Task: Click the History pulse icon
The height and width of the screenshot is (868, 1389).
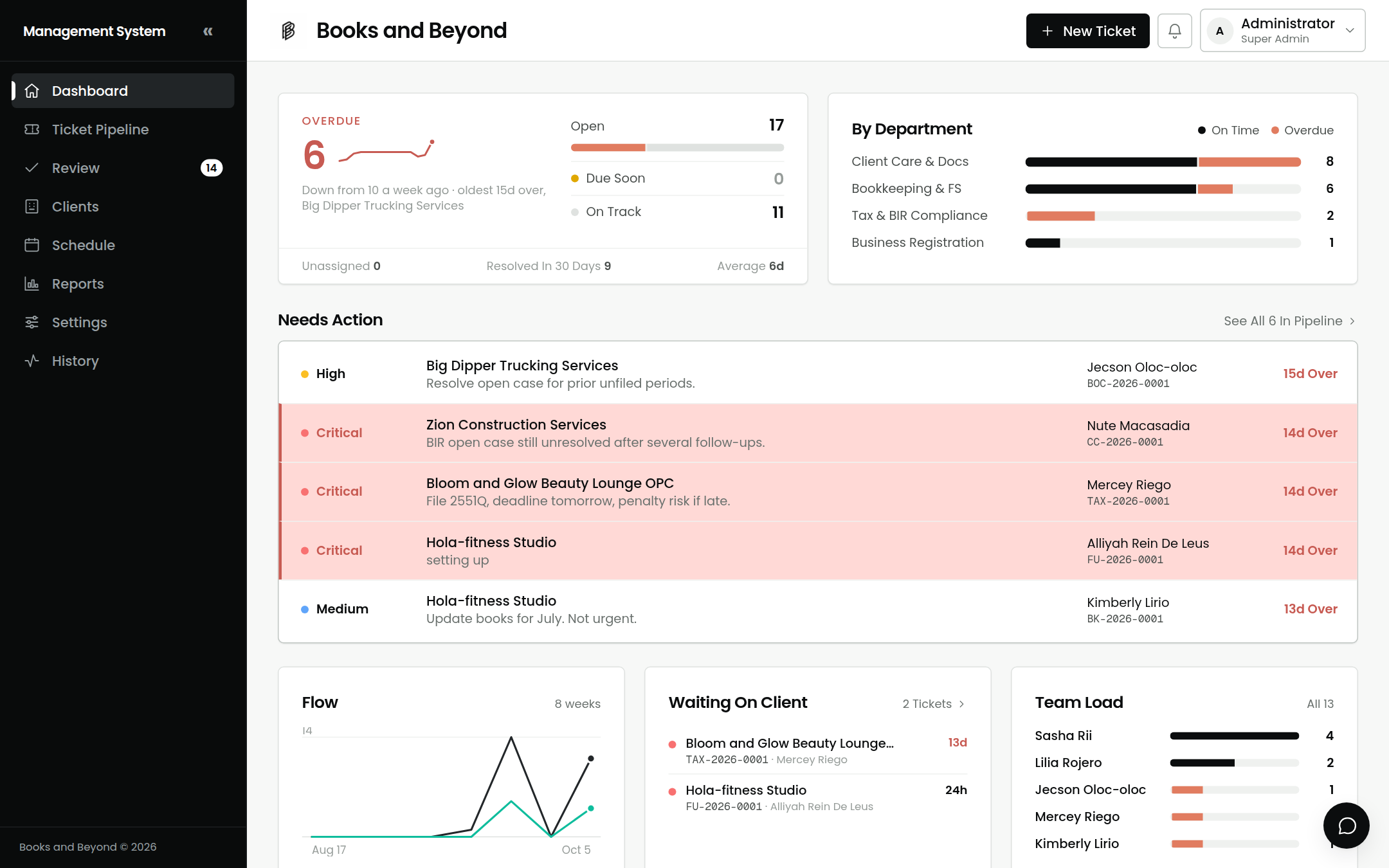Action: click(x=32, y=361)
